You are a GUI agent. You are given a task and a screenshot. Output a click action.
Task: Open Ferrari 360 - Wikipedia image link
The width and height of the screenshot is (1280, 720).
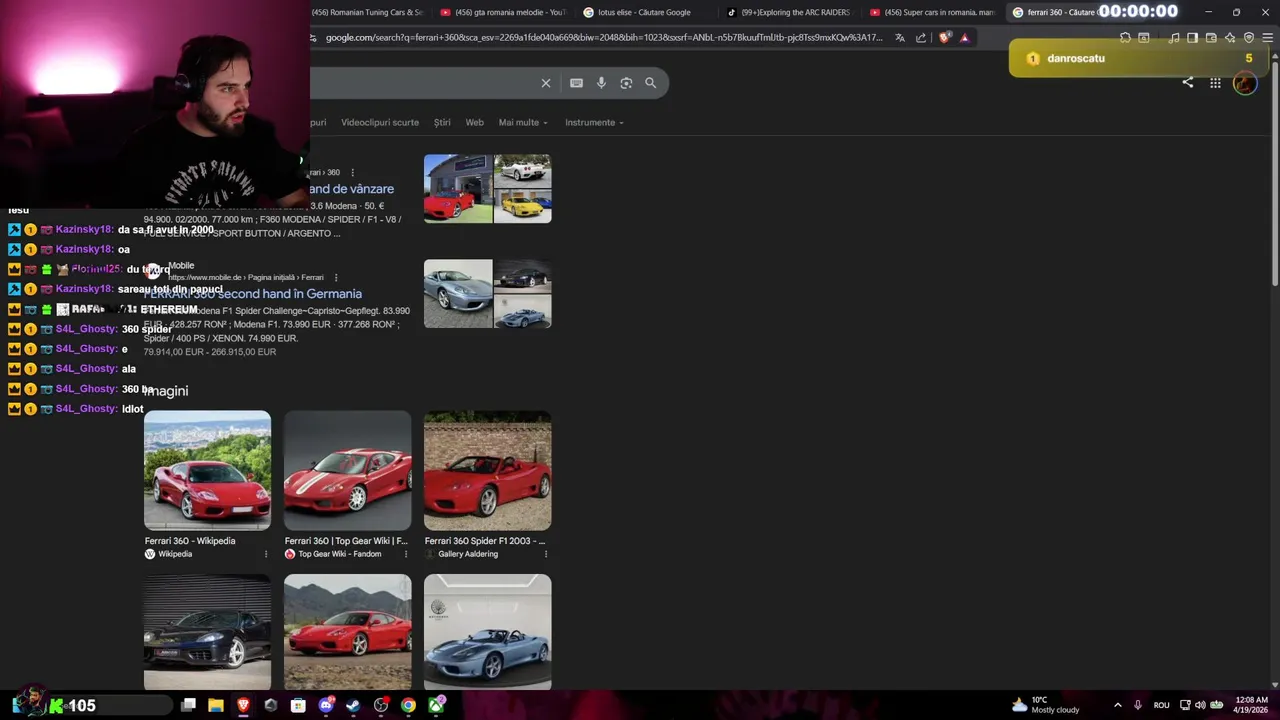pyautogui.click(x=190, y=541)
